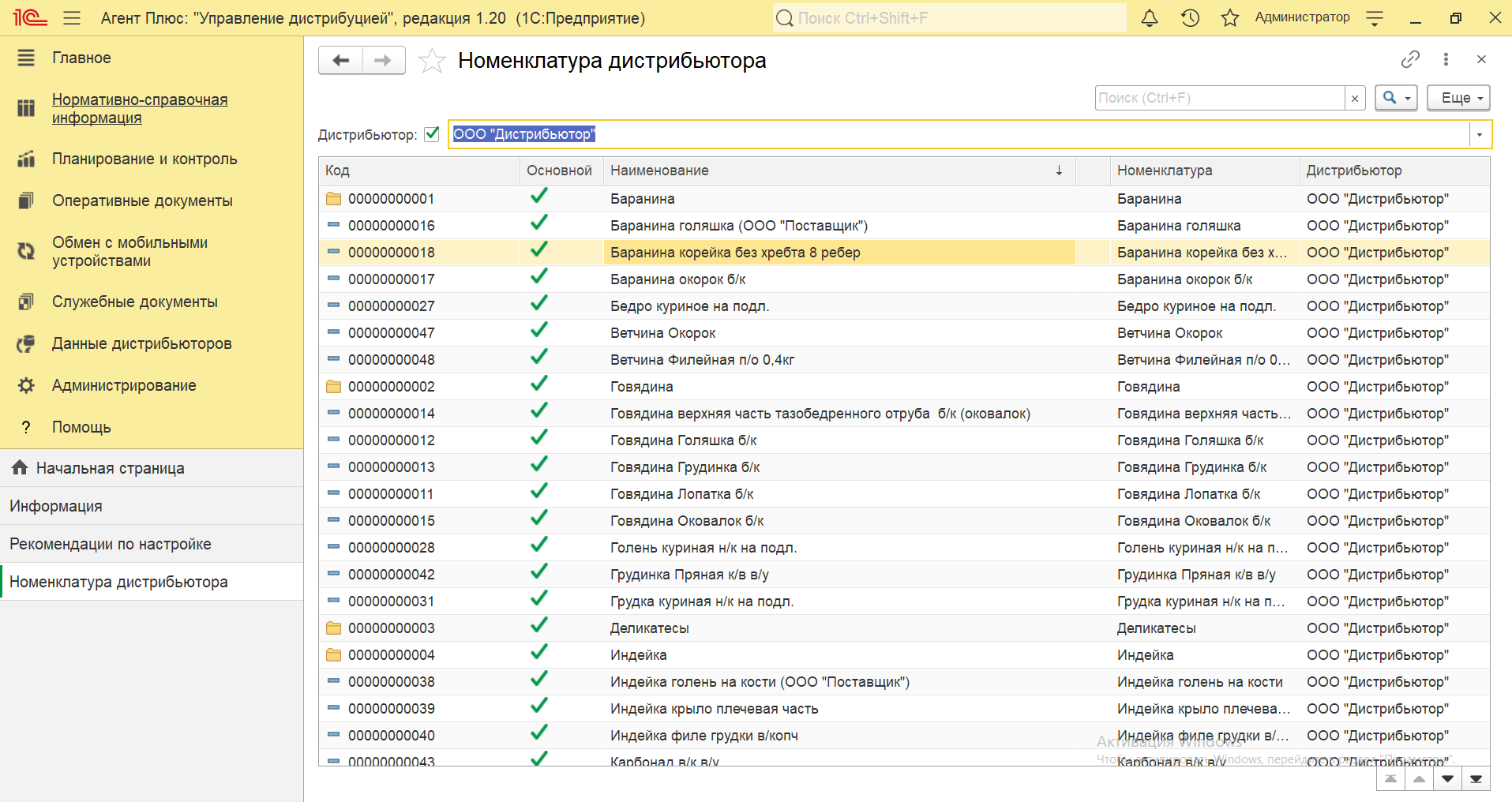Click Основной checkmark for Деликатесы row

pyautogui.click(x=539, y=626)
